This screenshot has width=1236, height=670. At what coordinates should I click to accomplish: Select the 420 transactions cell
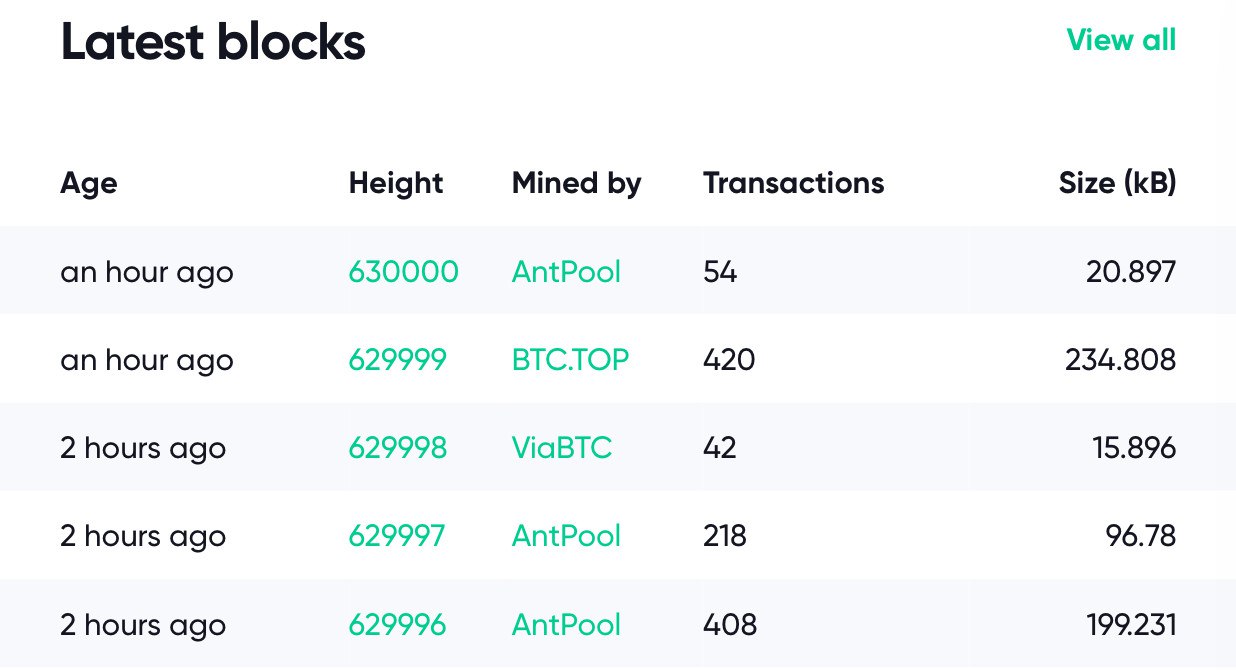729,360
